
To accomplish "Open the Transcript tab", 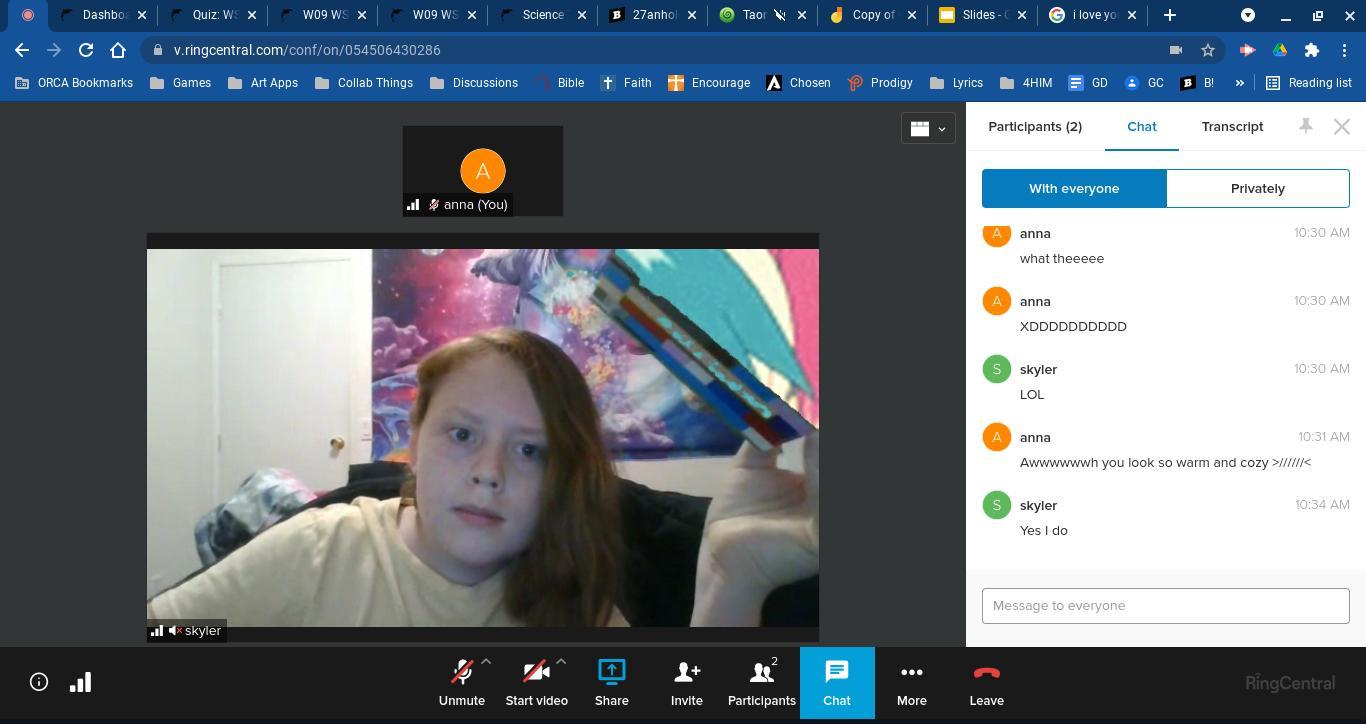I will click(1232, 126).
